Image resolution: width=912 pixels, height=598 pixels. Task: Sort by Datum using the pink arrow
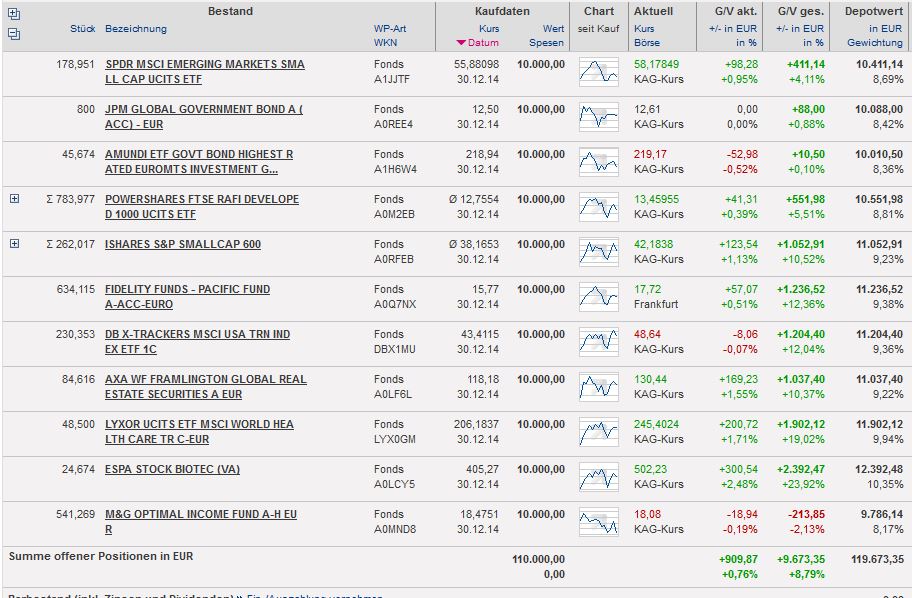pyautogui.click(x=461, y=43)
